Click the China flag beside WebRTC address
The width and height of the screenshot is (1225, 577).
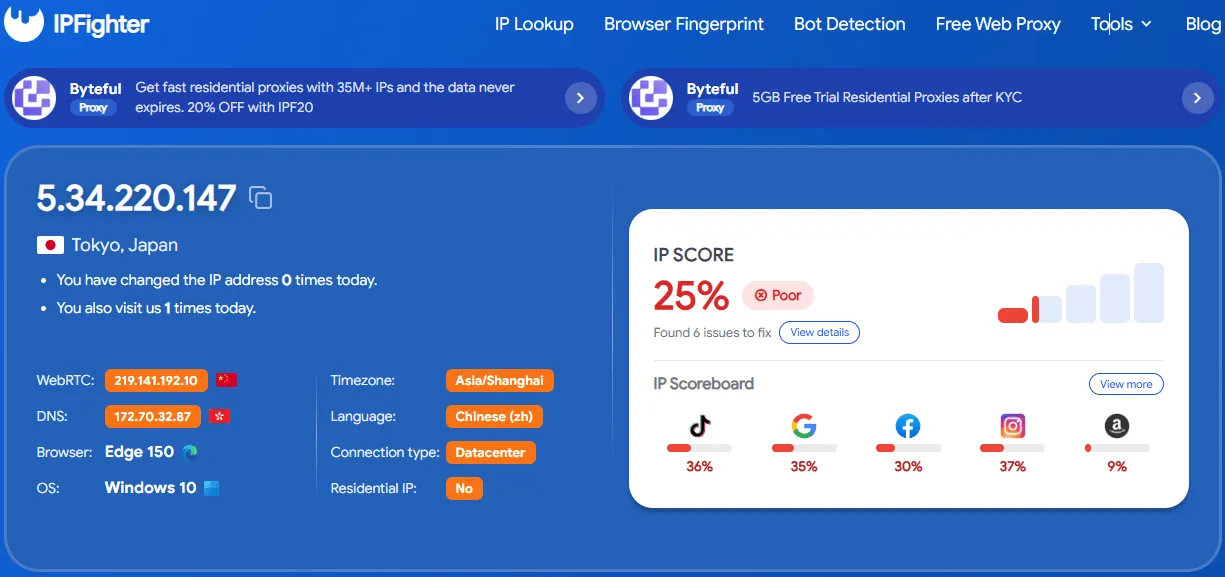tap(226, 380)
